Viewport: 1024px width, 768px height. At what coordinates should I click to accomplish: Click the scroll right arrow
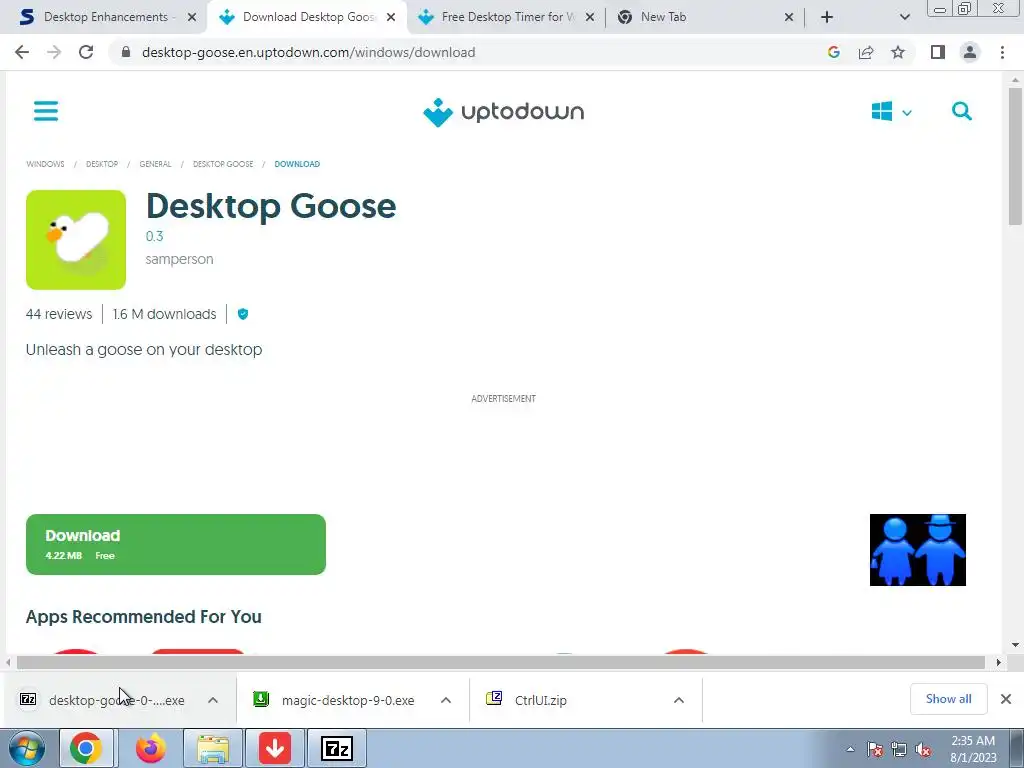[998, 662]
